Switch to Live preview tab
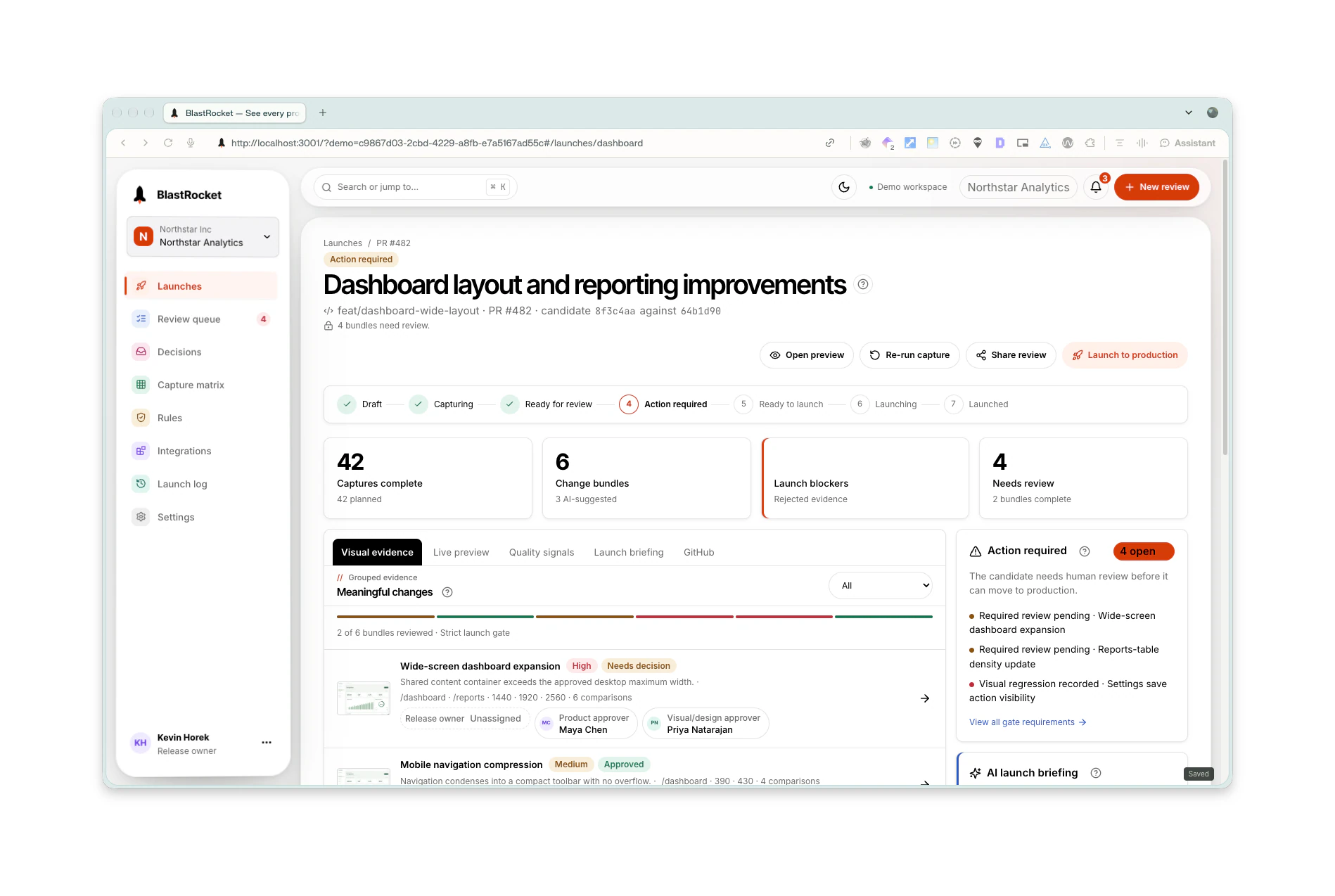 [x=461, y=553]
